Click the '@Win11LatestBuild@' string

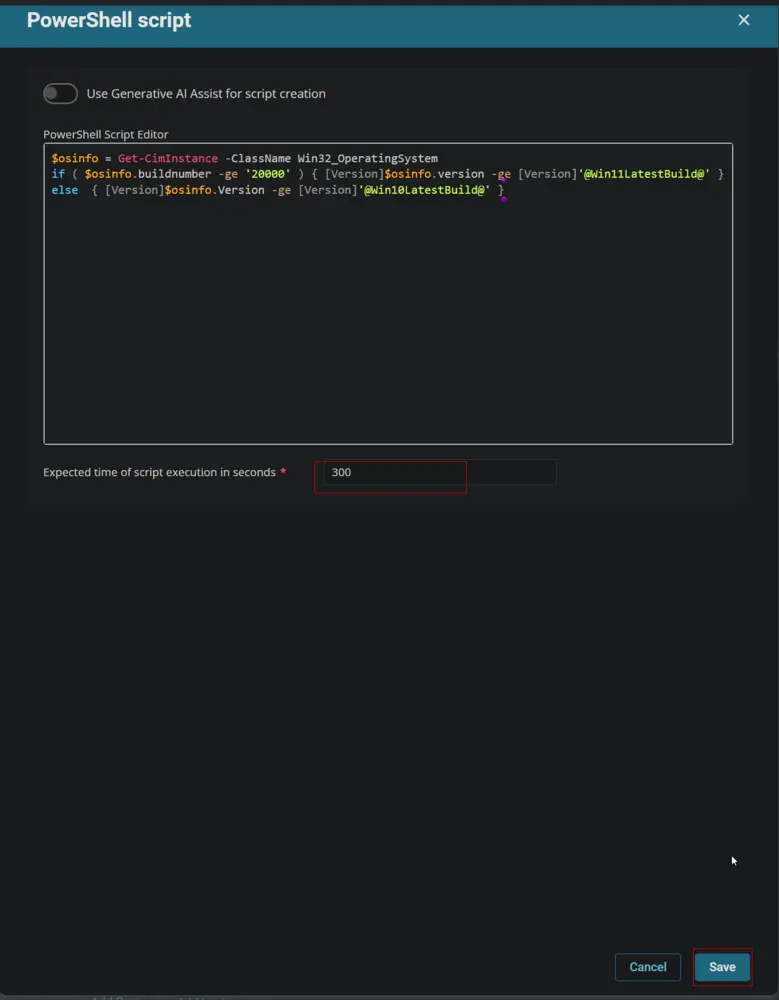[x=644, y=174]
